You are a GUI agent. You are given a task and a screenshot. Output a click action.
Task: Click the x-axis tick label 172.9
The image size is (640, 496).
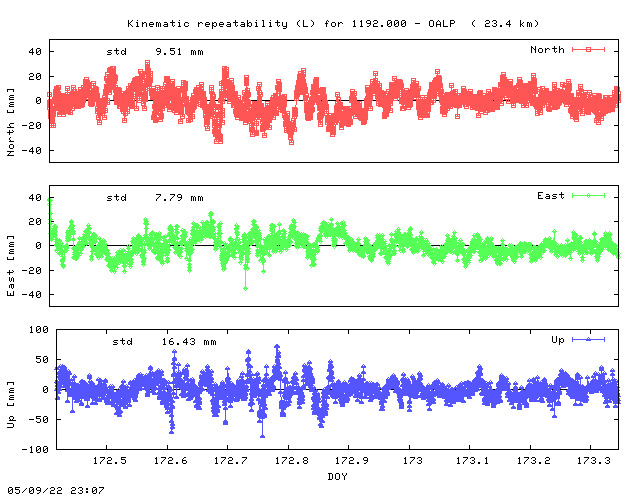351,460
